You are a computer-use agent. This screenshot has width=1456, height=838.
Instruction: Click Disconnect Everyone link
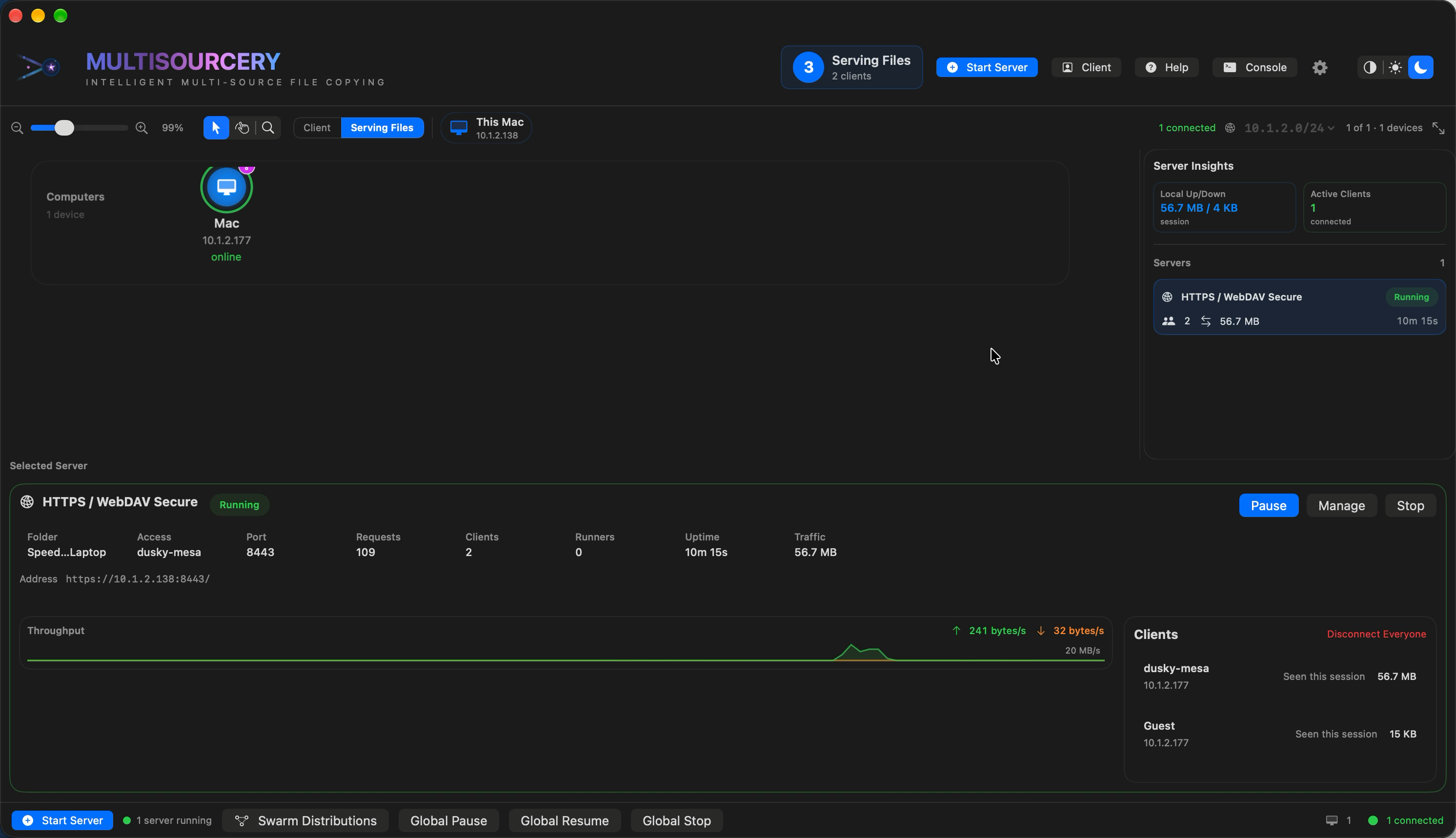click(x=1376, y=634)
